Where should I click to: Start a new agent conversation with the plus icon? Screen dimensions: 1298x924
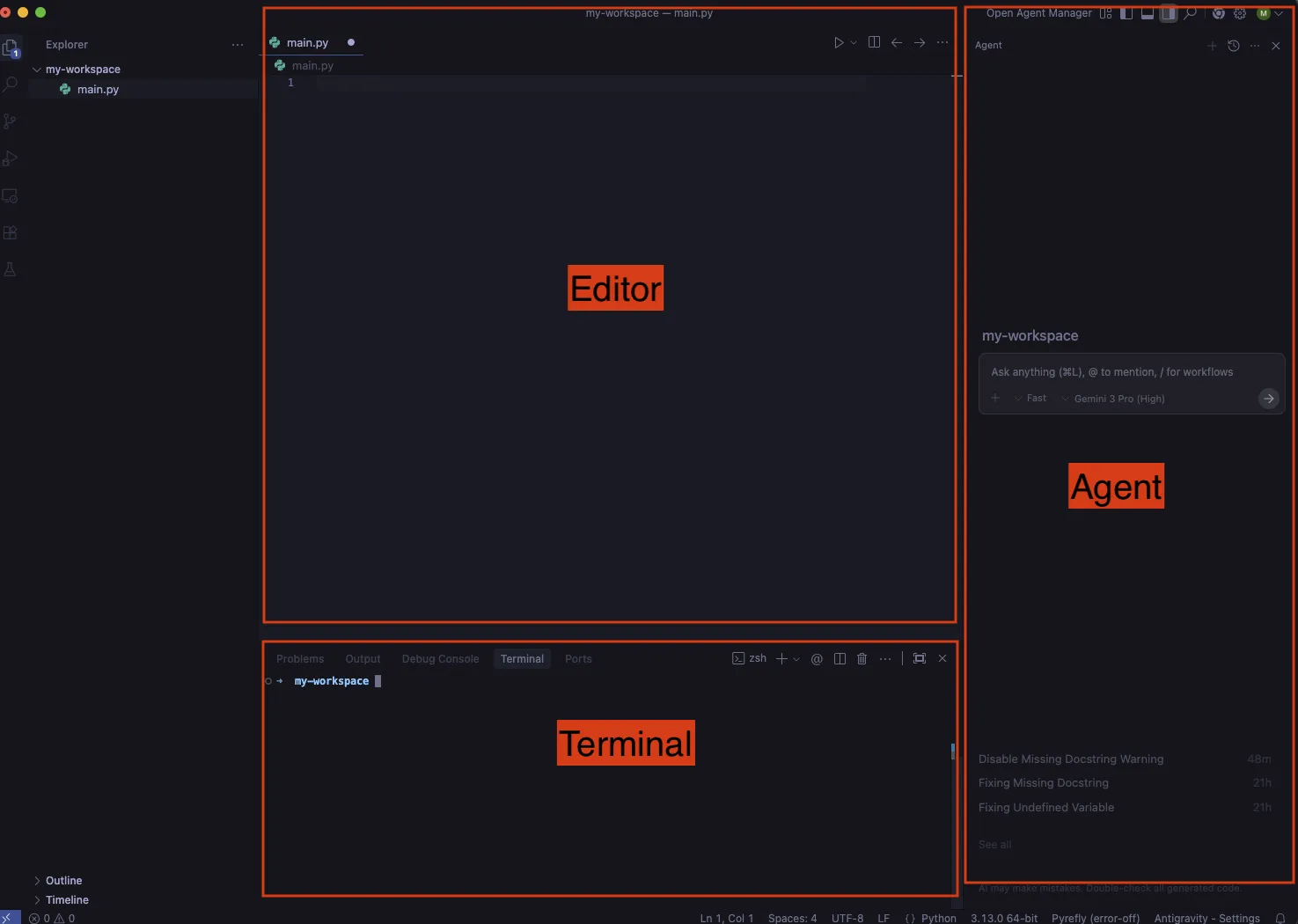(x=1212, y=45)
